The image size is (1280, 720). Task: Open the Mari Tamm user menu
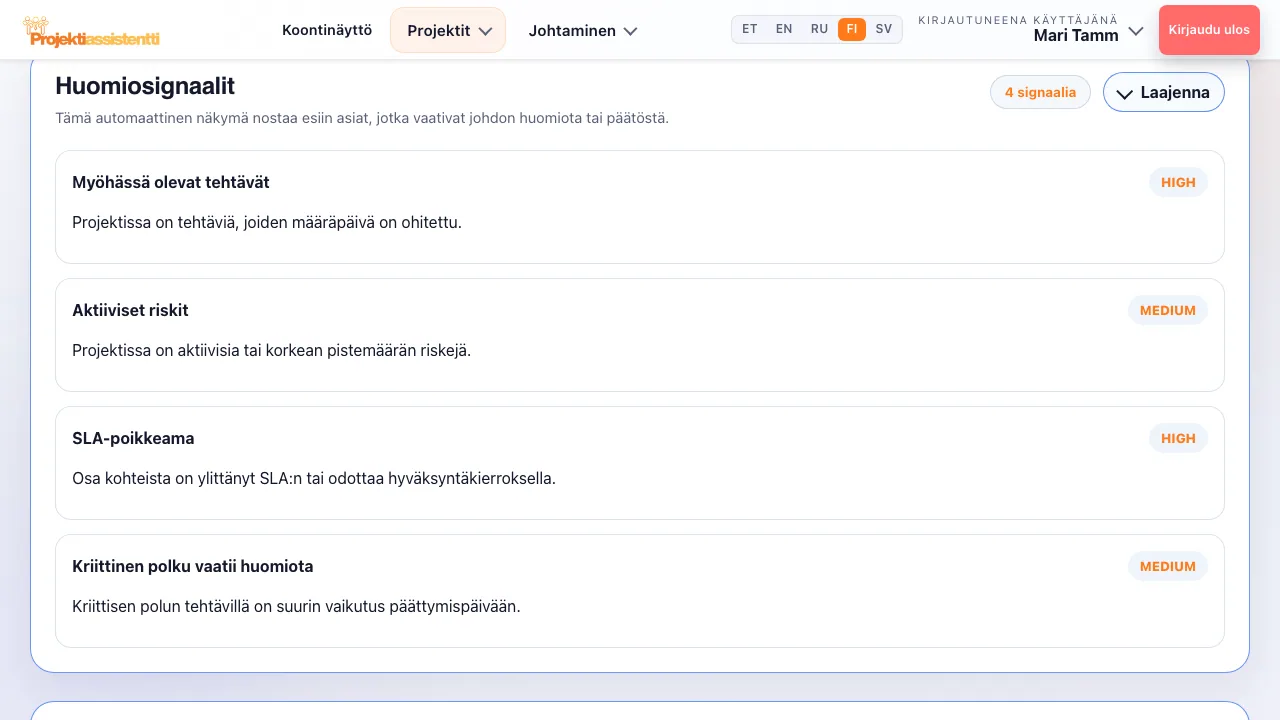point(1031,29)
